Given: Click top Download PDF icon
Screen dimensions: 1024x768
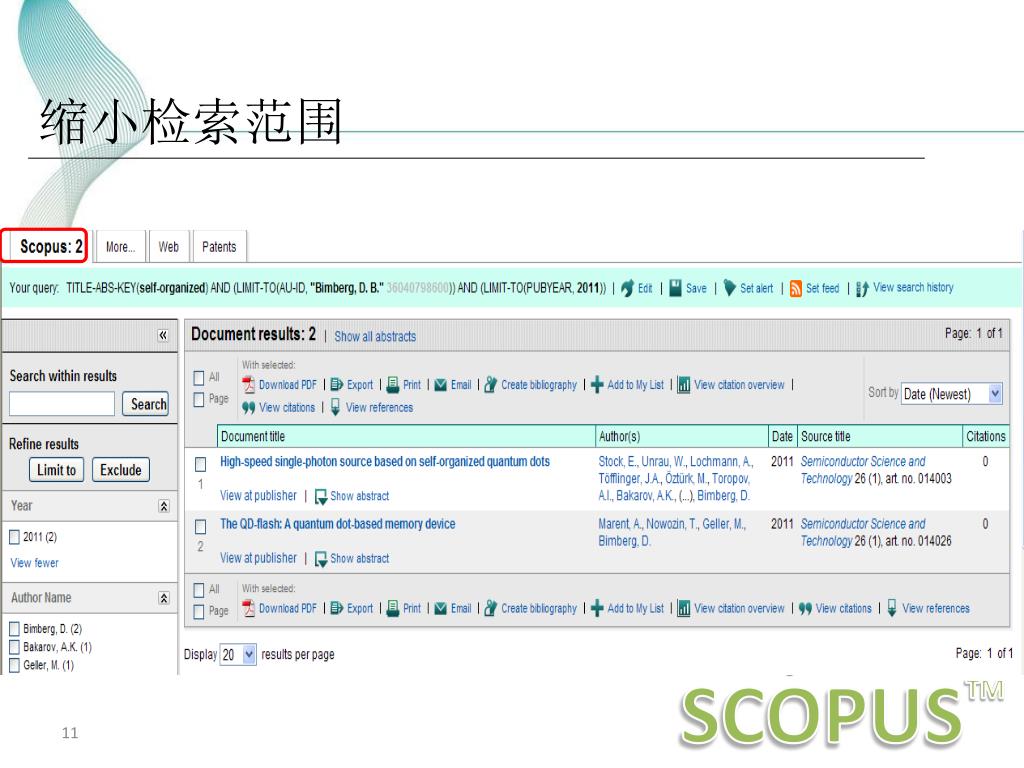Looking at the screenshot, I should (x=248, y=385).
